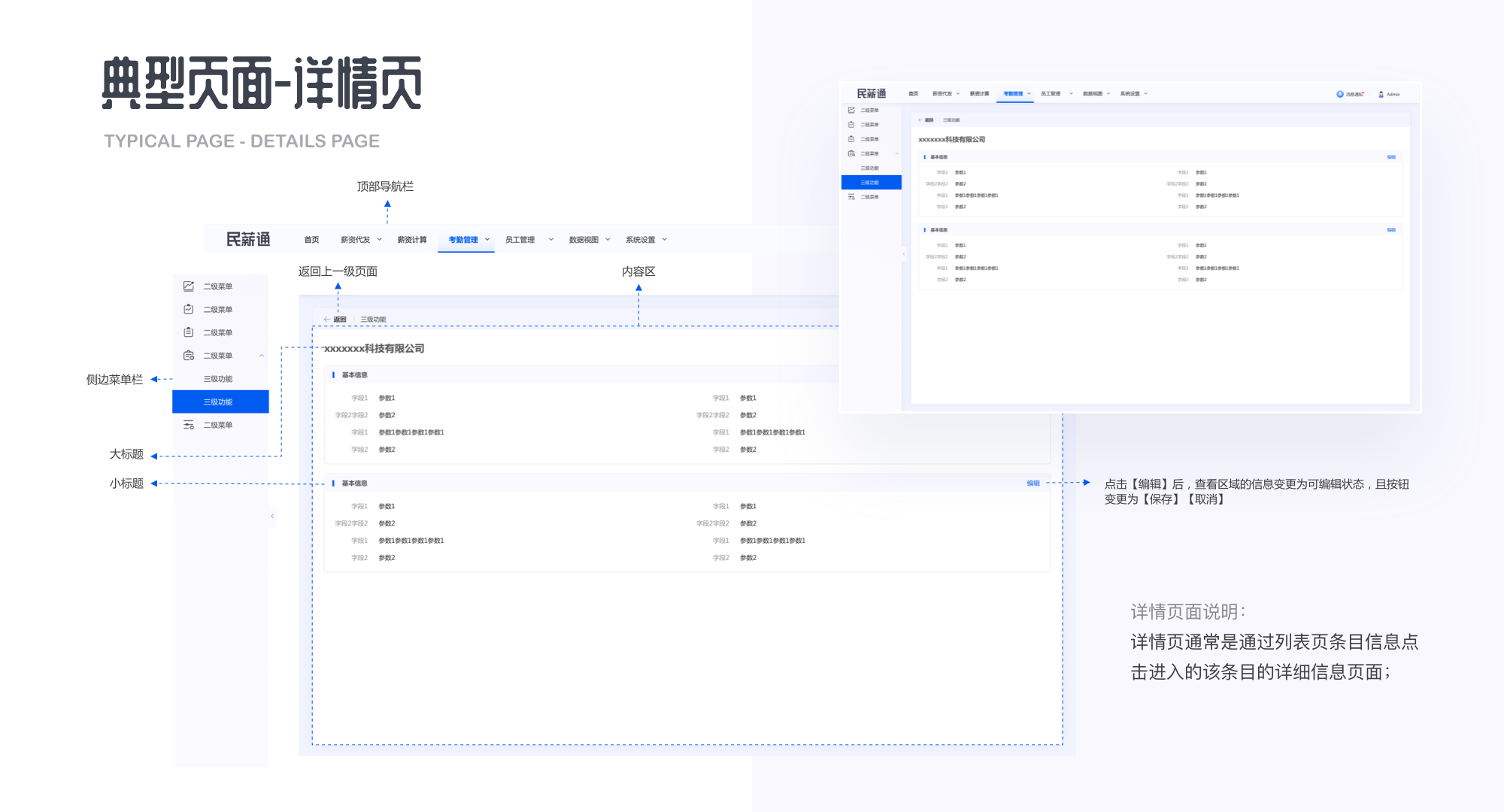Viewport: 1504px width, 812px height.
Task: Click the 三级功能 breadcrumb in the large mockup
Action: [373, 320]
